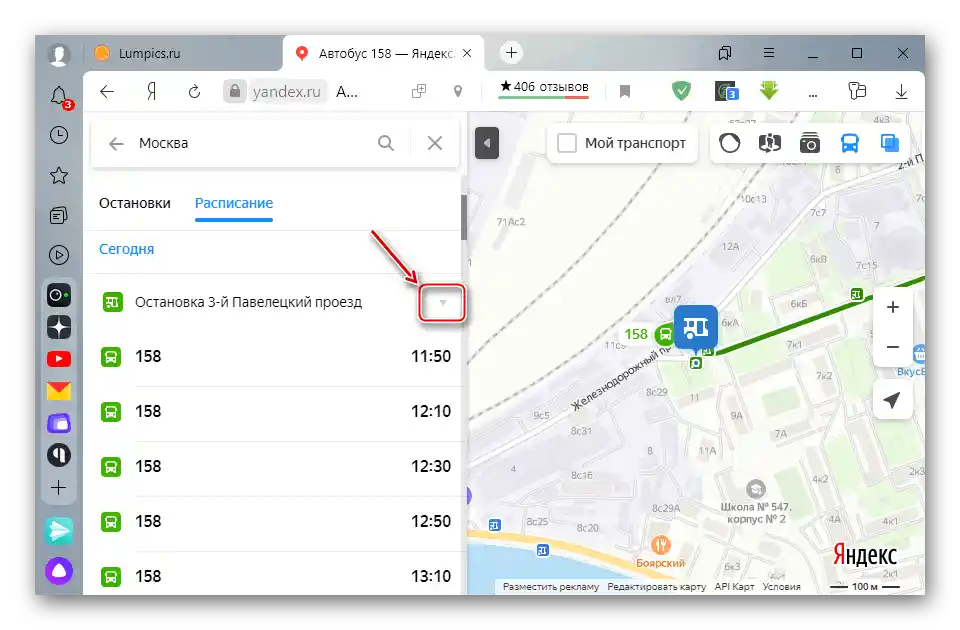Image resolution: width=960 pixels, height=630 pixels.
Task: Open browser profile avatar
Action: click(59, 54)
